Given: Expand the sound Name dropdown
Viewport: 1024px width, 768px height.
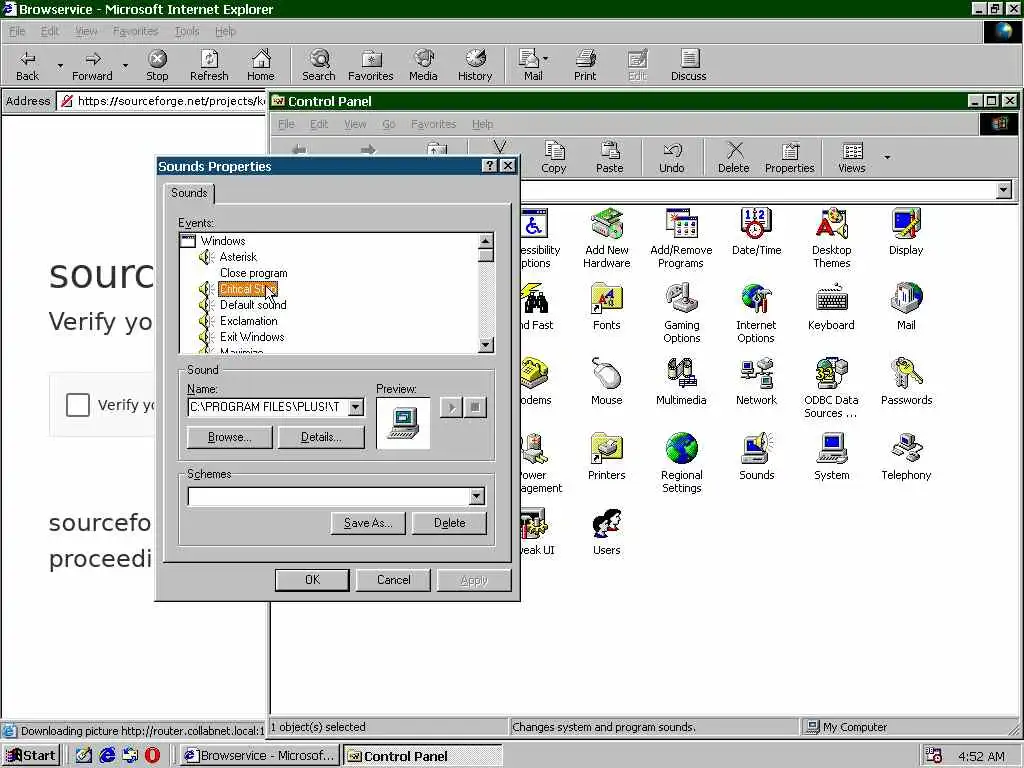Looking at the screenshot, I should (x=355, y=407).
